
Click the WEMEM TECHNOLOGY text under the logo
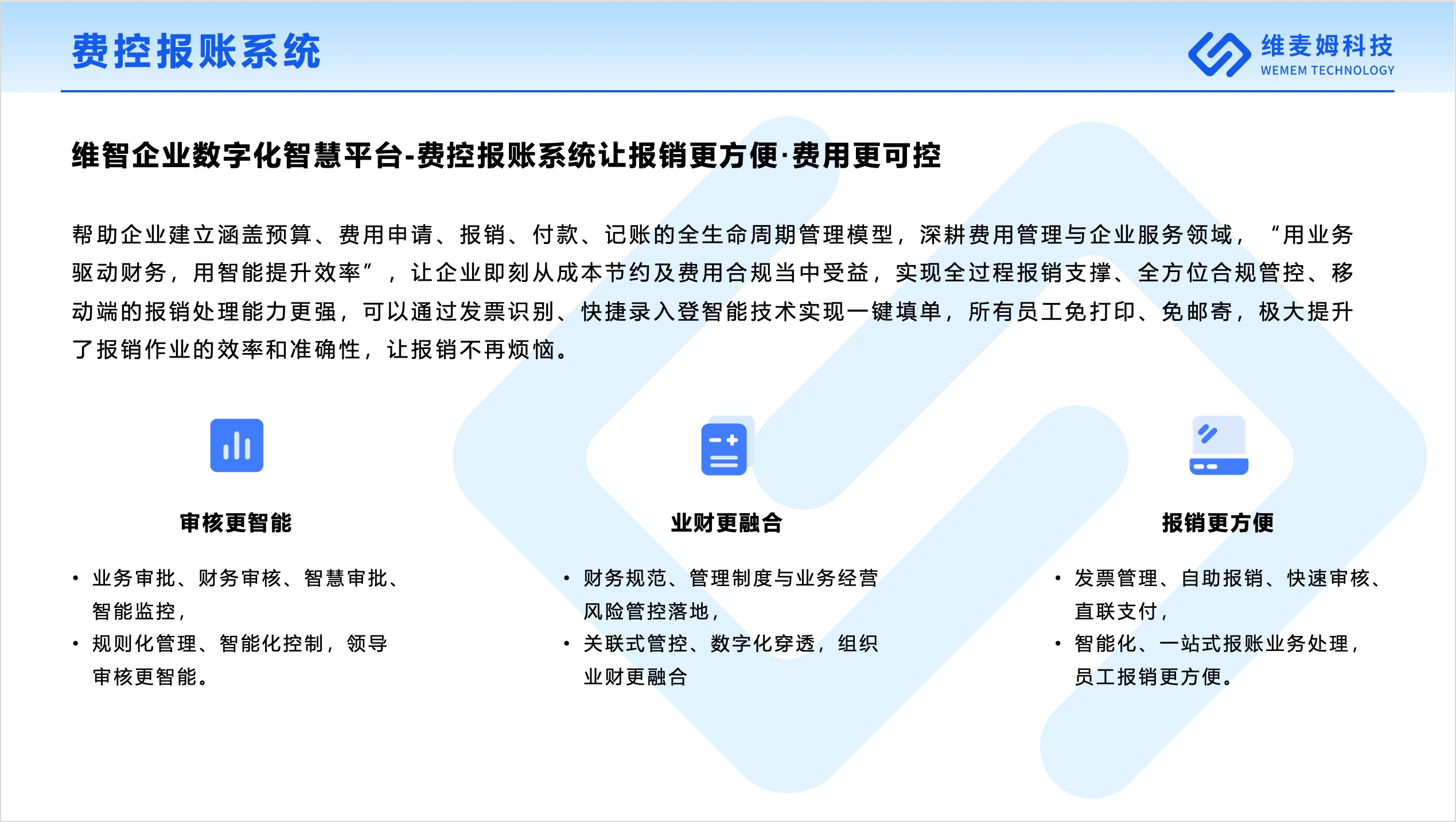coord(1327,71)
